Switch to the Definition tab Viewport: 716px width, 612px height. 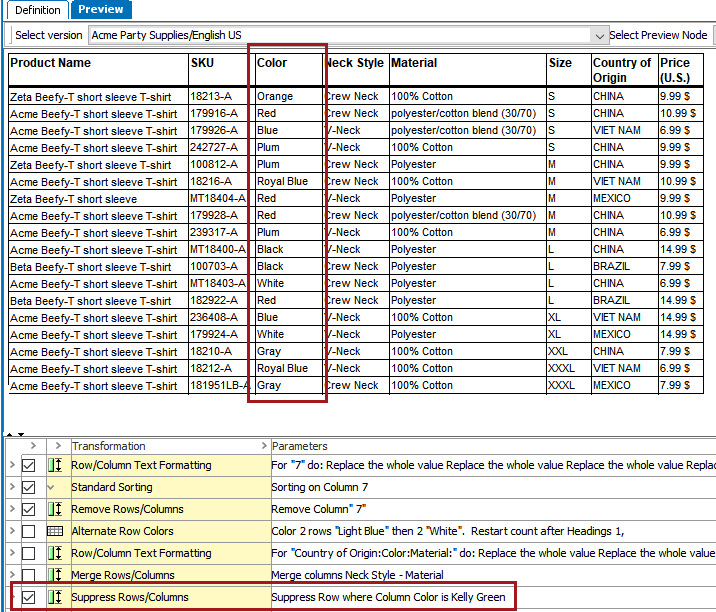[37, 10]
